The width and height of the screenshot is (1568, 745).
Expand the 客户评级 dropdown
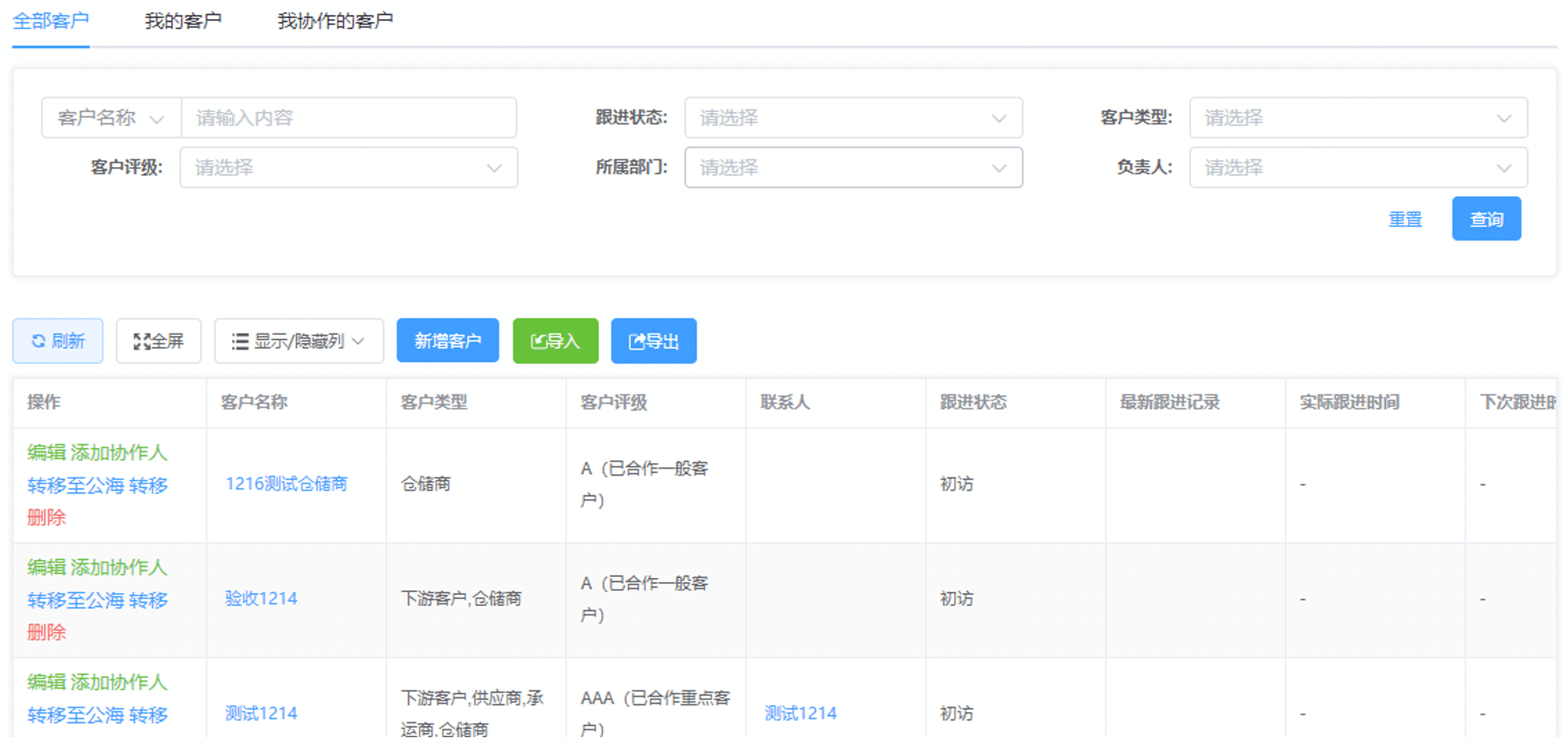coord(348,168)
